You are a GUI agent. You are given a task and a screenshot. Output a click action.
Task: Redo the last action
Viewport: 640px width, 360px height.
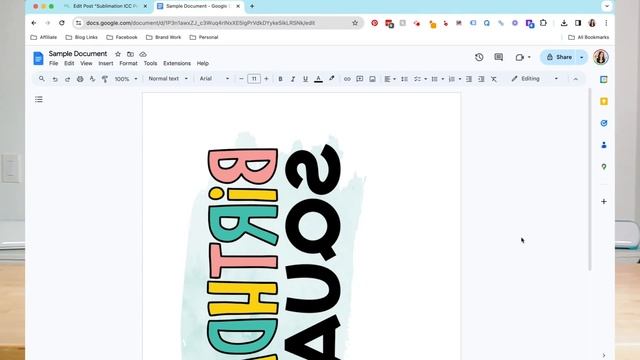[67, 79]
